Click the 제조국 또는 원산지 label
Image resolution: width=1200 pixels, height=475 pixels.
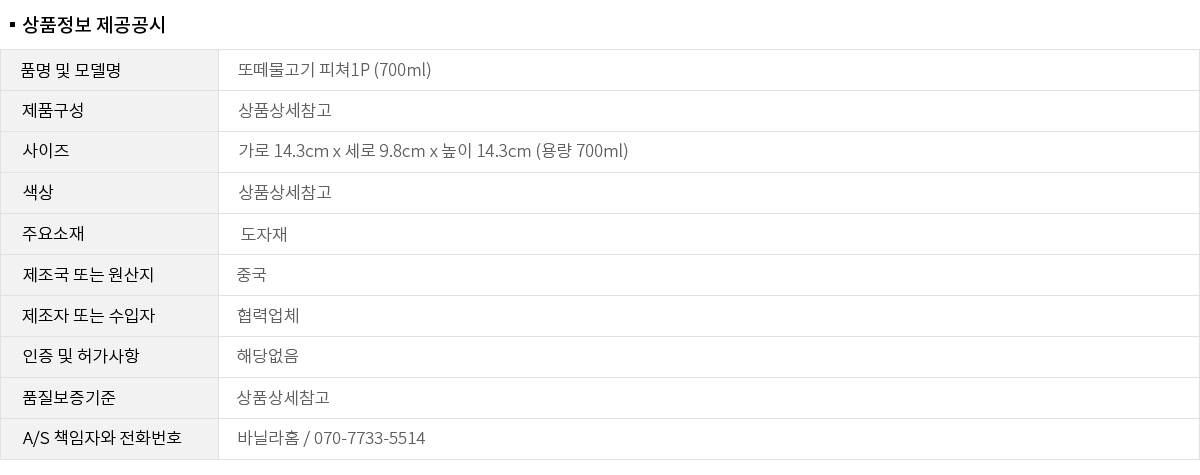(88, 275)
